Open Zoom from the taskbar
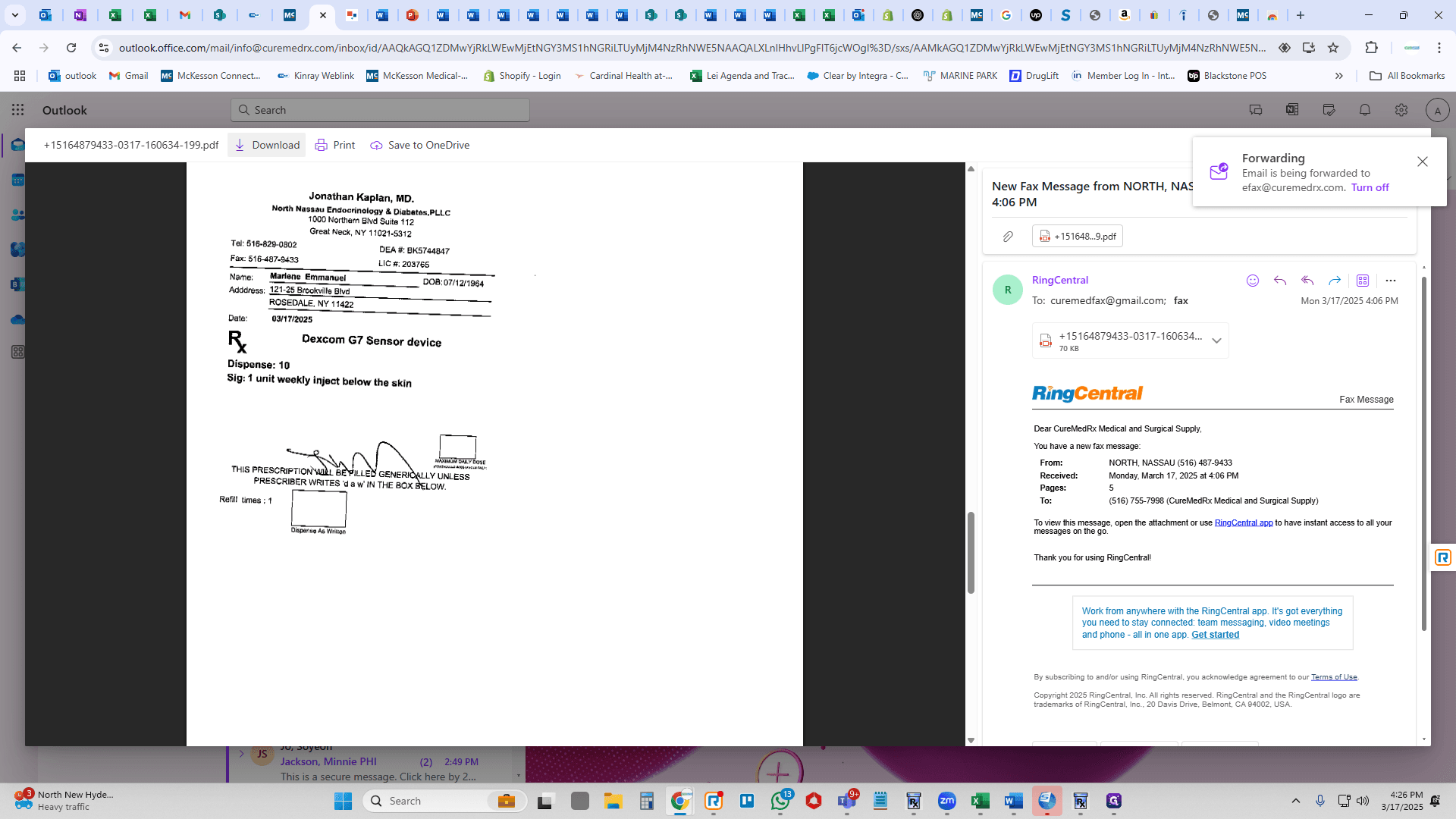Image resolution: width=1456 pixels, height=819 pixels. [x=947, y=801]
